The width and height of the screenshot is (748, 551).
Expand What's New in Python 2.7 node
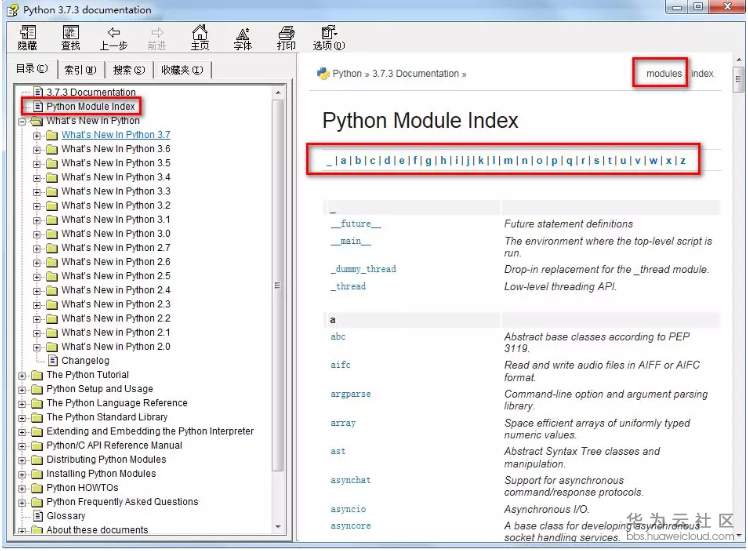[37, 249]
